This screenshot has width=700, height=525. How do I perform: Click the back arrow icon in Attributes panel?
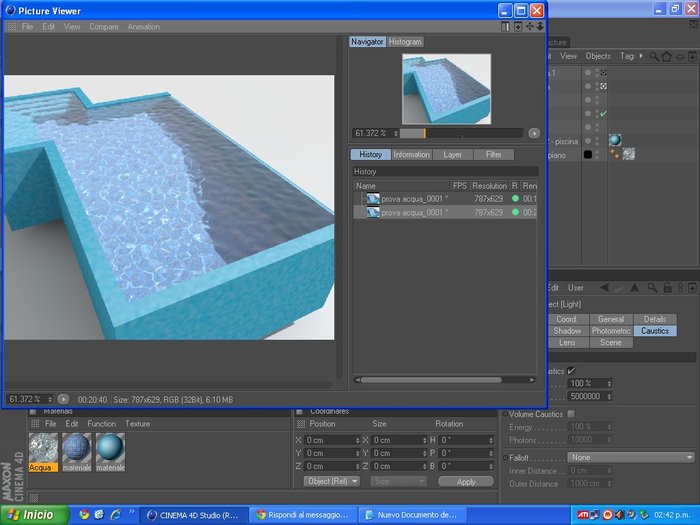coord(604,288)
